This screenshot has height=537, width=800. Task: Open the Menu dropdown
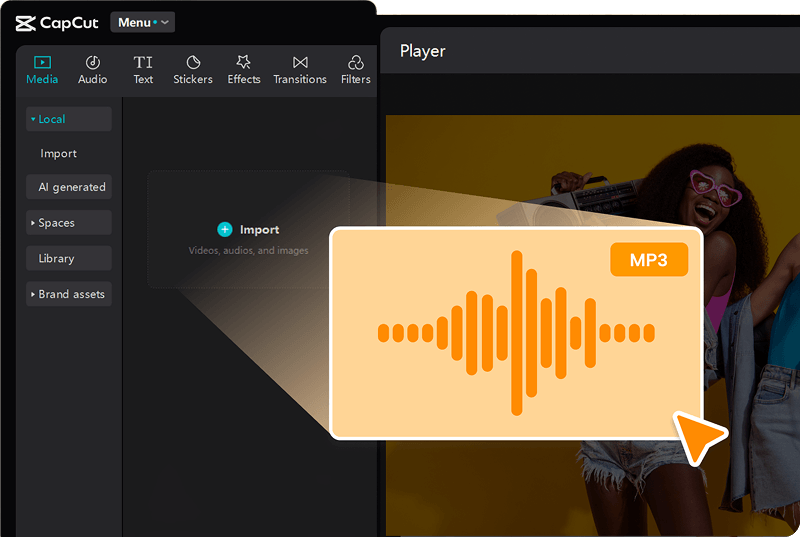142,22
